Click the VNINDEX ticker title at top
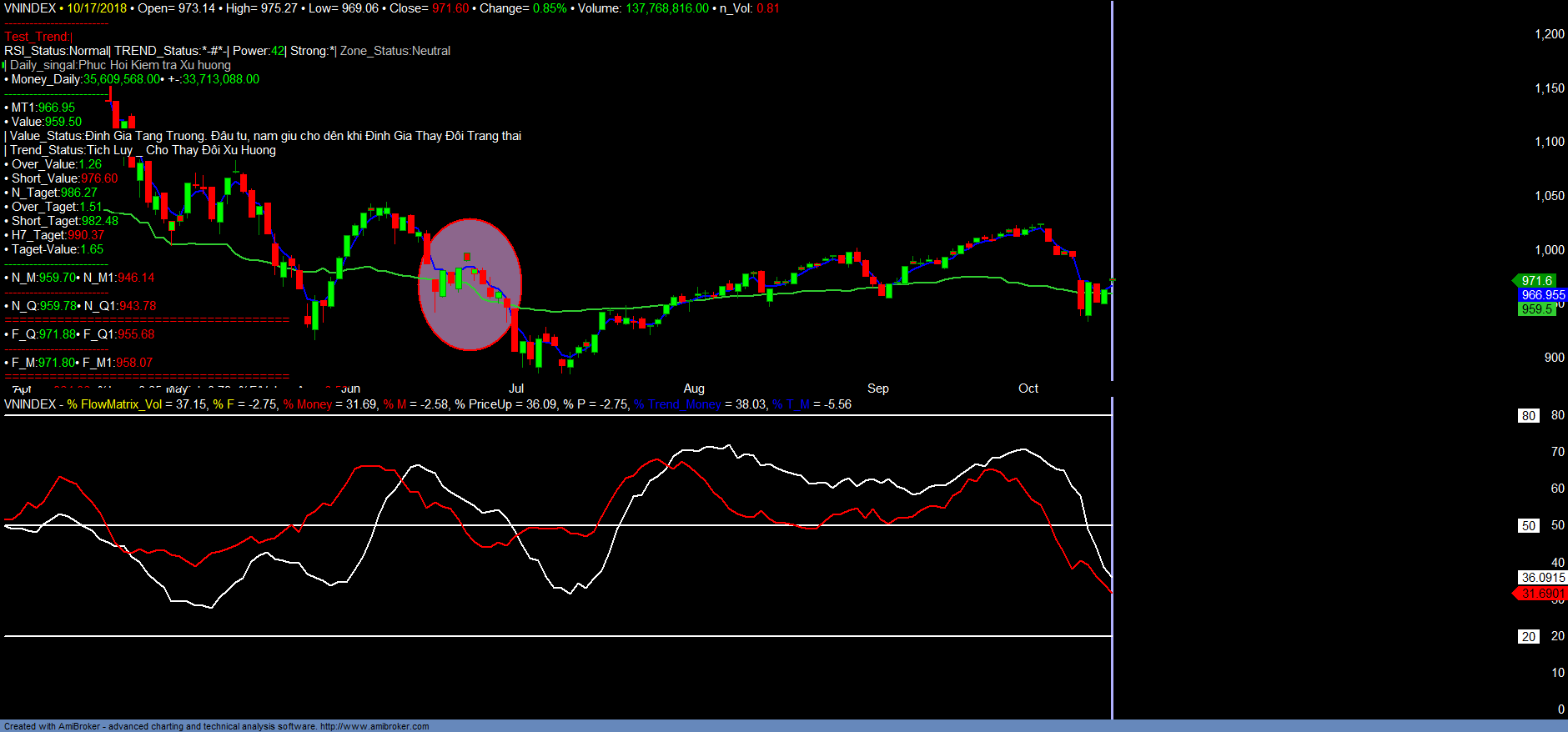This screenshot has width=1568, height=732. click(x=30, y=8)
